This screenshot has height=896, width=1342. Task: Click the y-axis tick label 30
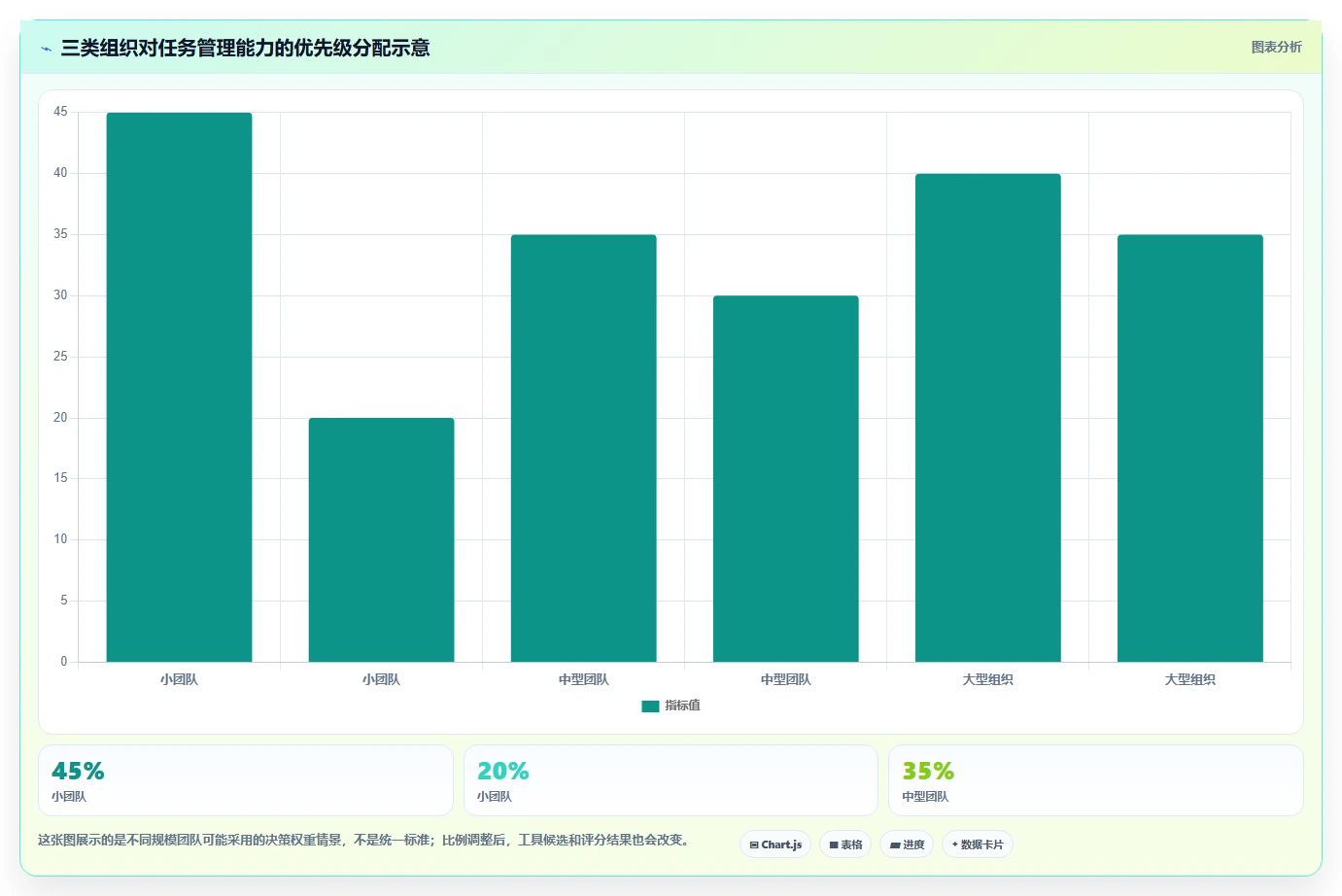(60, 295)
